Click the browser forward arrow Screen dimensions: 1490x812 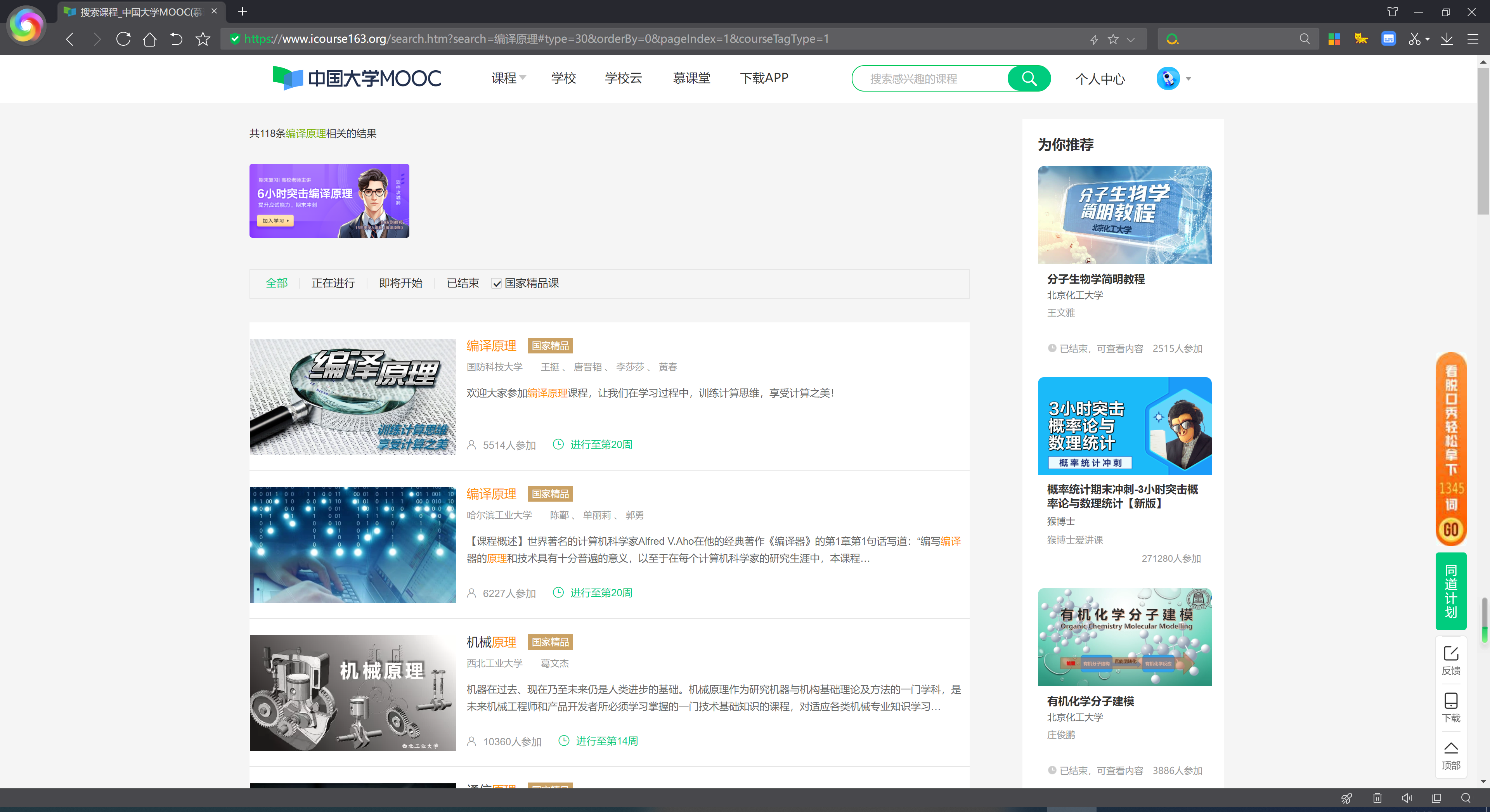click(97, 39)
